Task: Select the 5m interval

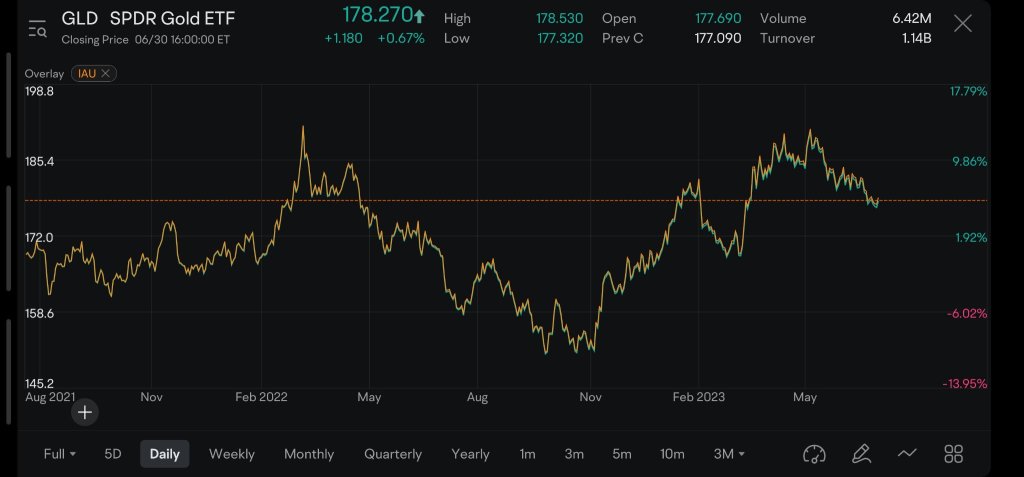Action: pos(622,453)
